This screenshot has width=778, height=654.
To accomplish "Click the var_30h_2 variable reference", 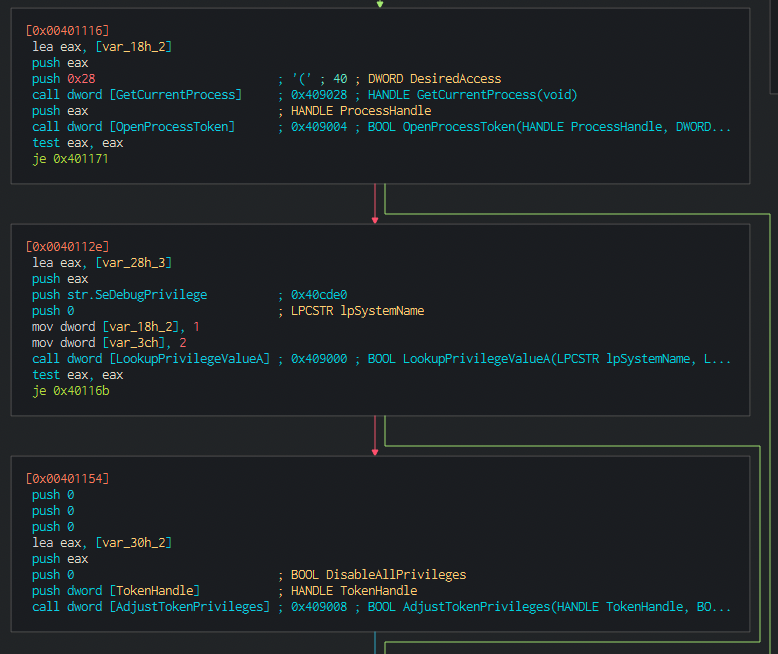I will pyautogui.click(x=134, y=543).
